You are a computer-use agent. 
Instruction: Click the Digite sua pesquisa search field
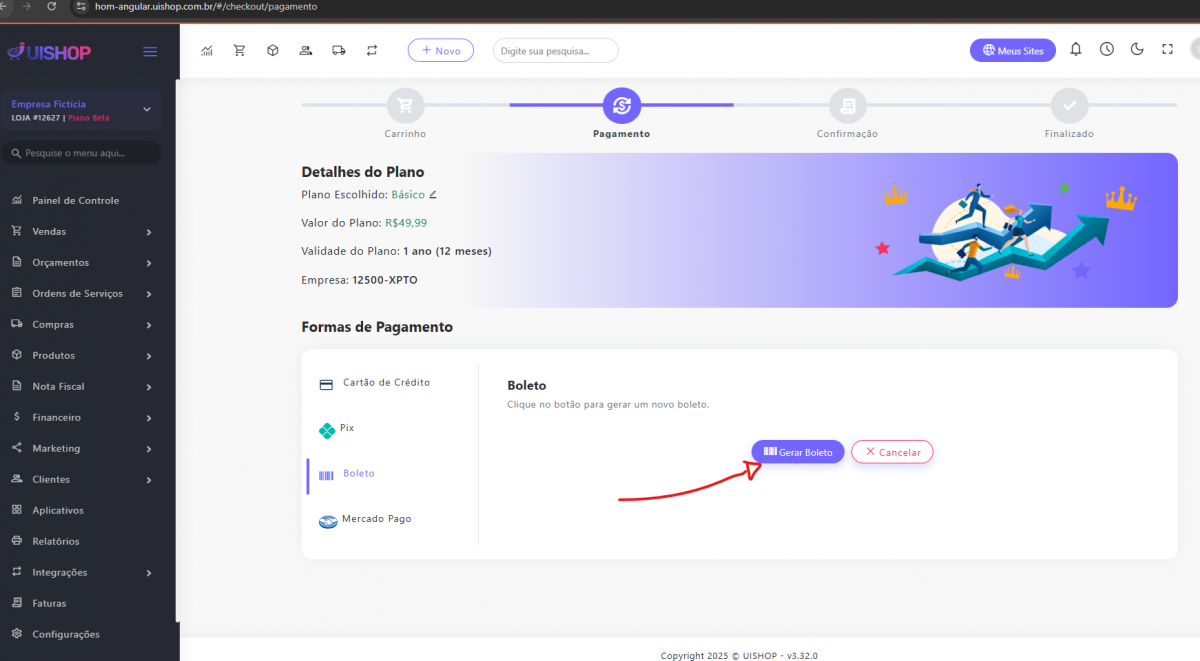[x=555, y=50]
